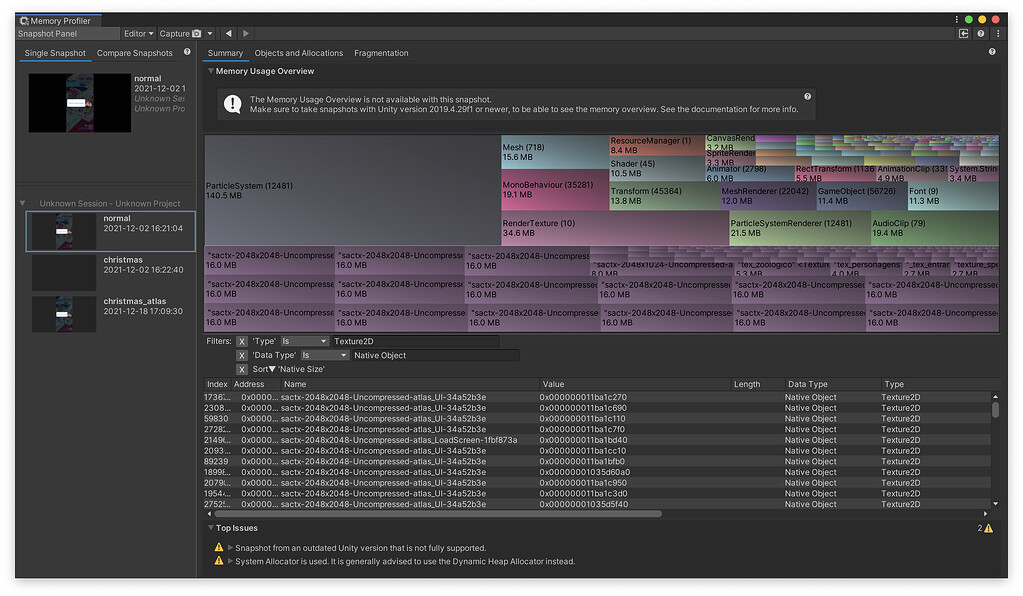1023x596 pixels.
Task: Toggle off the Sort 'Native Size' filter
Action: click(241, 369)
